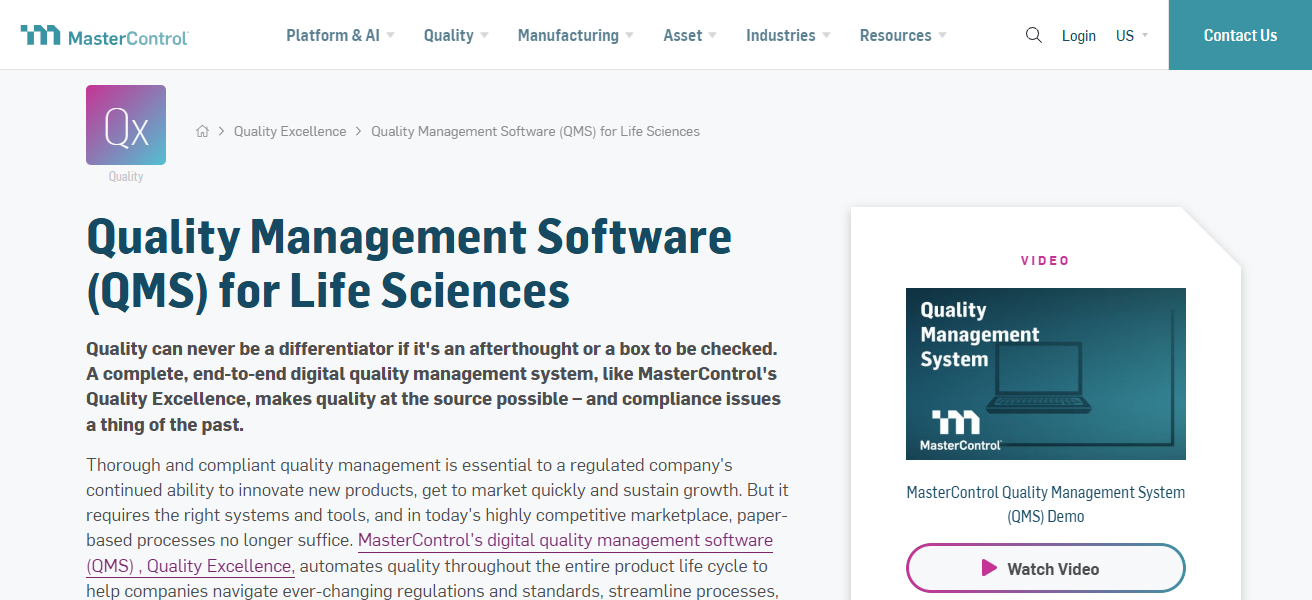Expand the Platform & AI dropdown
1312x600 pixels.
tap(332, 34)
